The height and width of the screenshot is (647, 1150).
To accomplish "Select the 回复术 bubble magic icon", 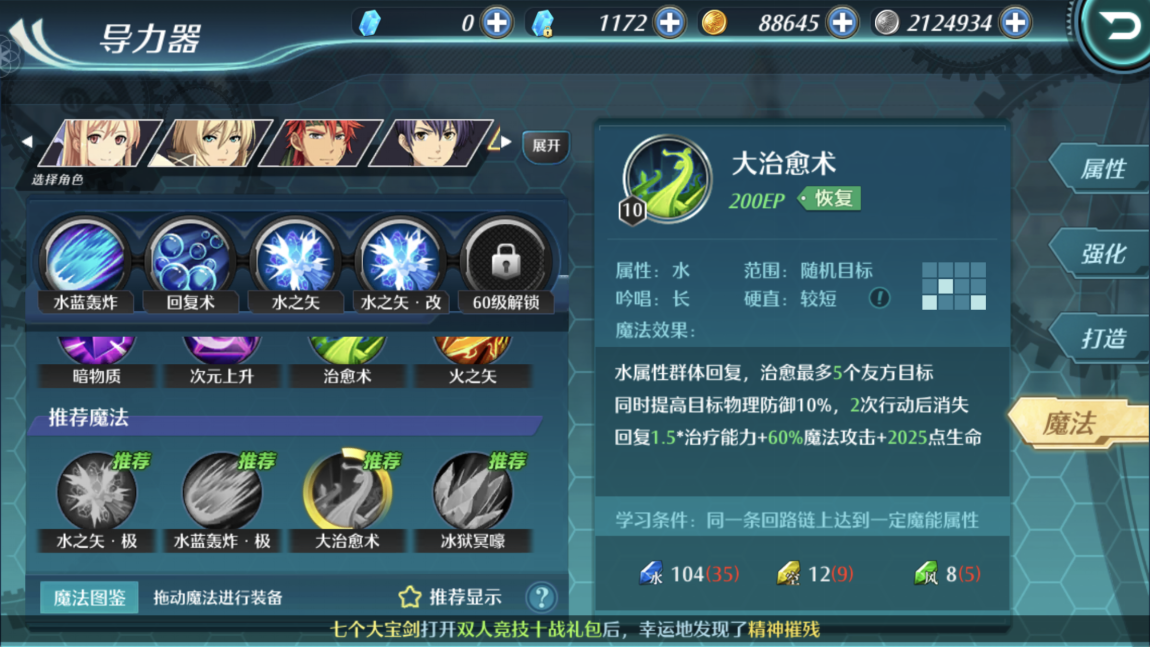I will click(x=190, y=260).
